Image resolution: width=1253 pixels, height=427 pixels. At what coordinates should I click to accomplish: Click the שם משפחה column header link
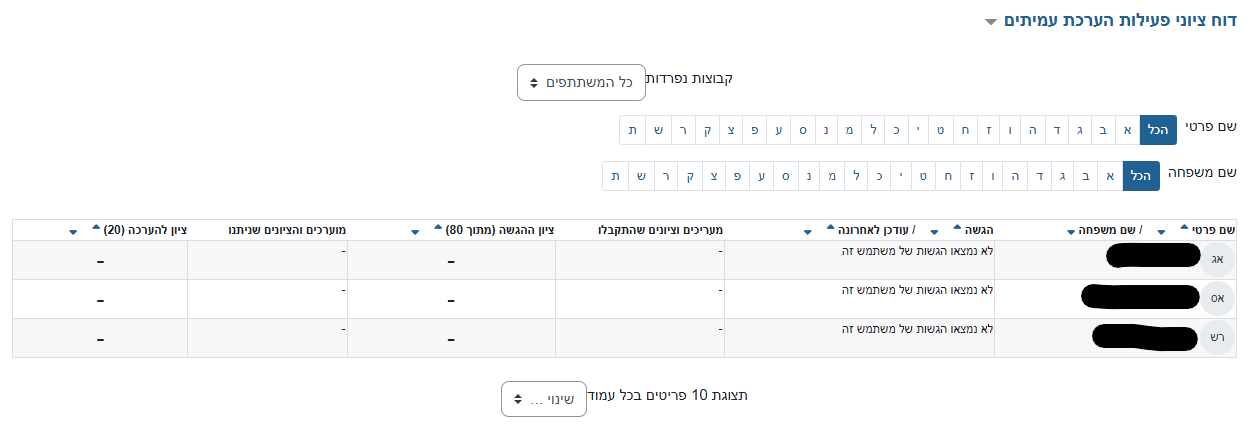1107,229
